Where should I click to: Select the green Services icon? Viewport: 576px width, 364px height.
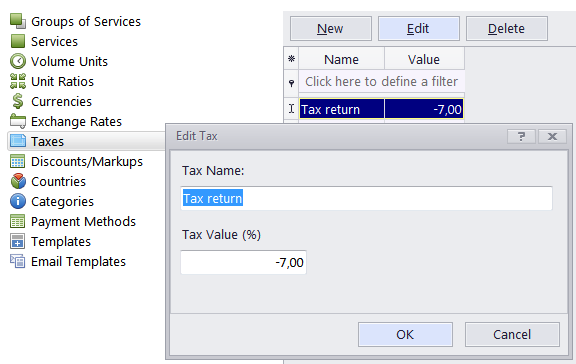pyautogui.click(x=18, y=41)
